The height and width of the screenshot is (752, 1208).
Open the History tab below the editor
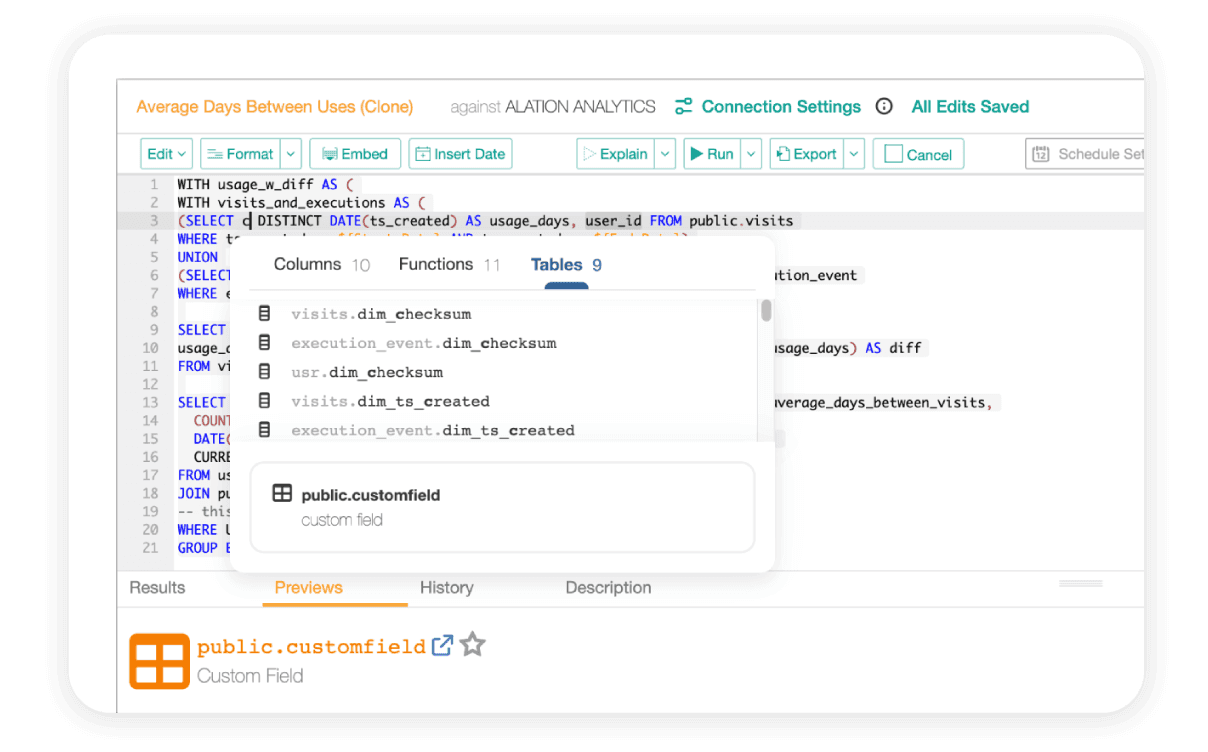pyautogui.click(x=446, y=587)
